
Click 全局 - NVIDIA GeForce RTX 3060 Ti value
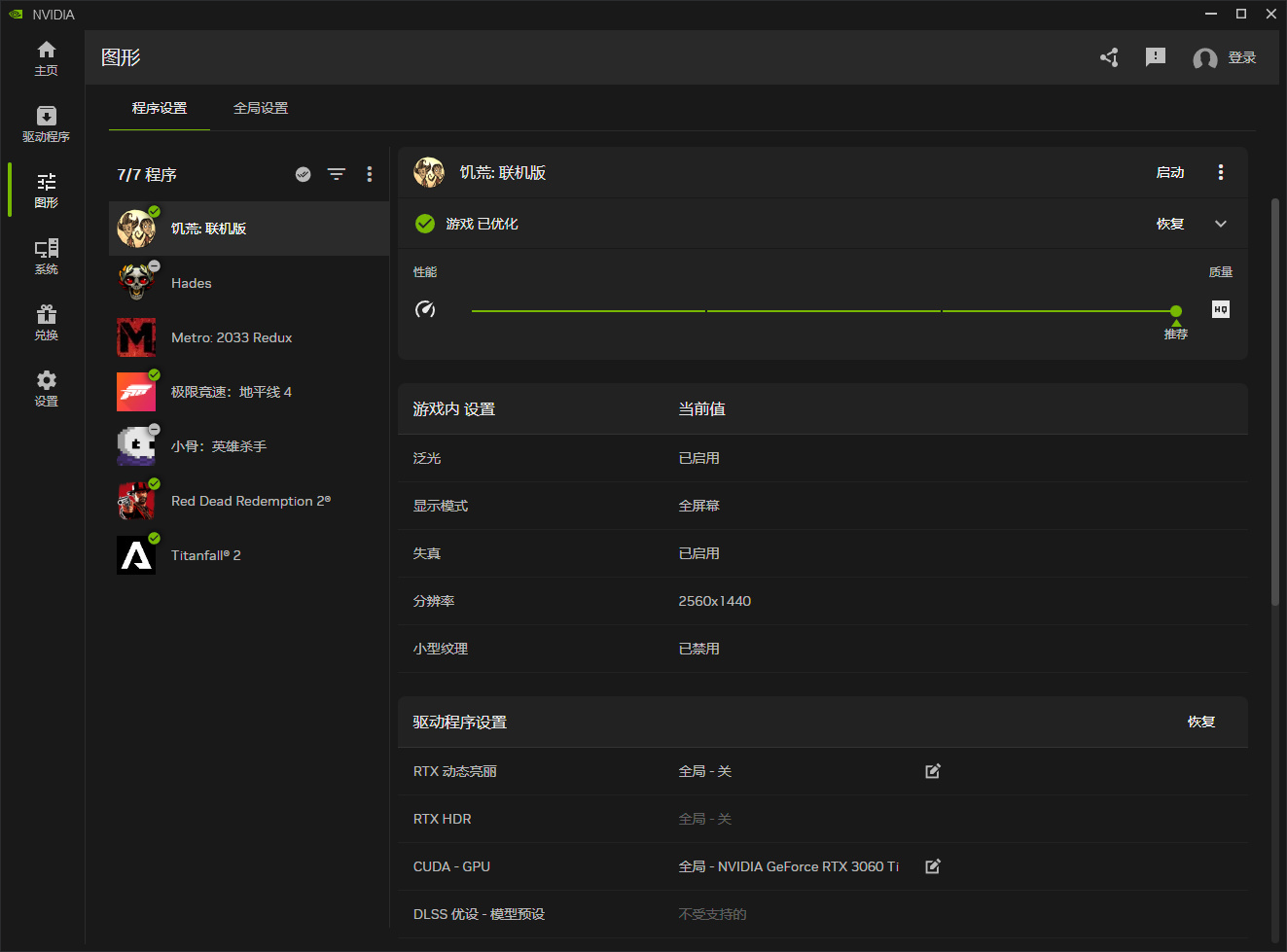click(x=789, y=866)
